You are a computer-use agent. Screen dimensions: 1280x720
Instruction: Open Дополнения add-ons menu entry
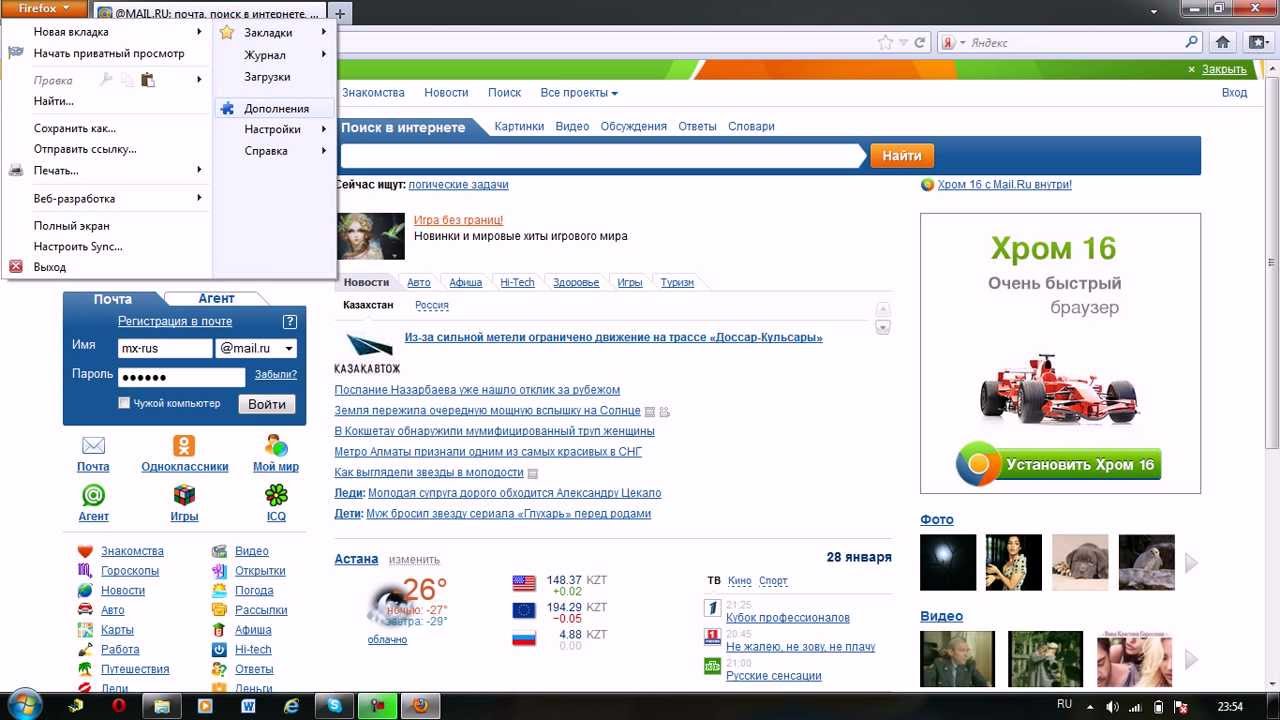click(x=274, y=108)
